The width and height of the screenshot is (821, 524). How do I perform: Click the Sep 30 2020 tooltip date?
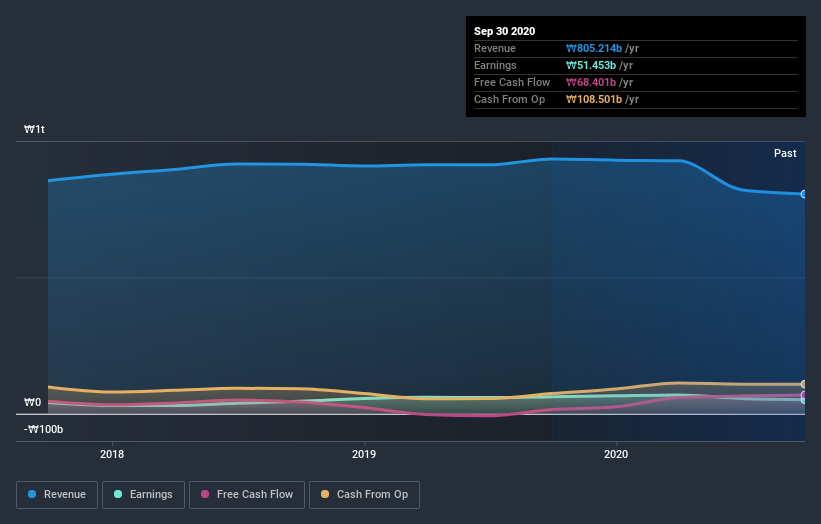(504, 31)
